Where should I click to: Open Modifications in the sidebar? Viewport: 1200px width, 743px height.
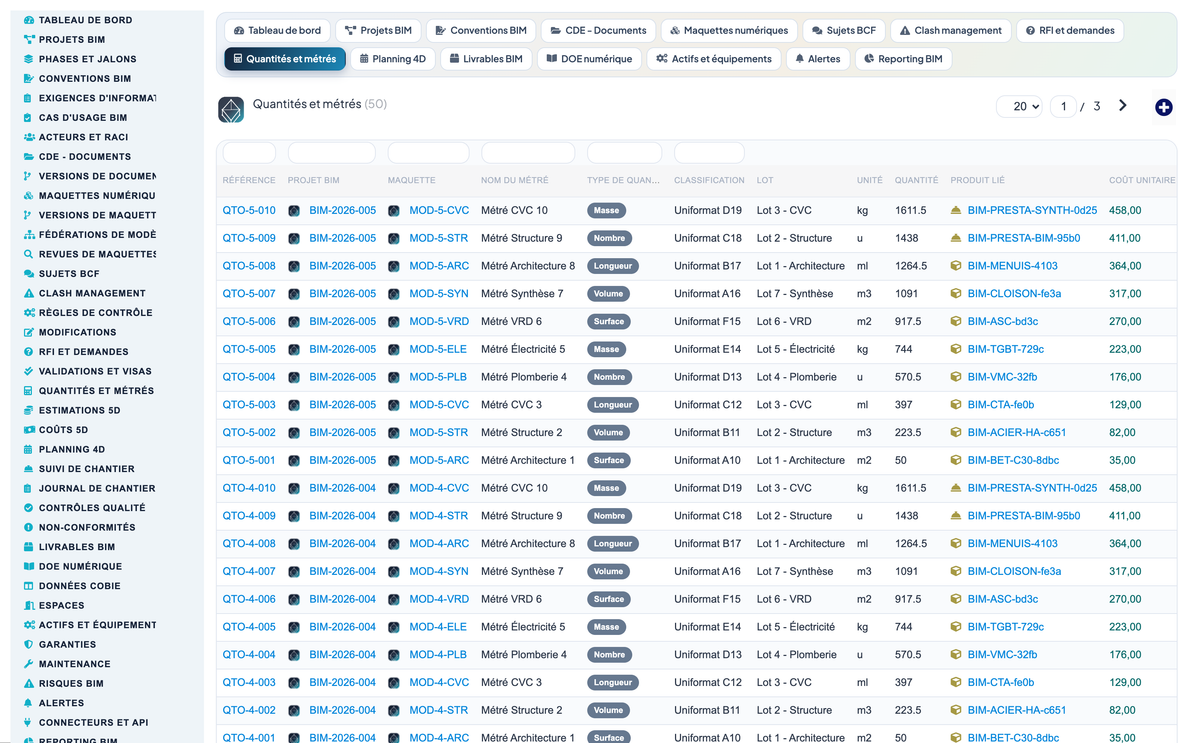pos(78,332)
